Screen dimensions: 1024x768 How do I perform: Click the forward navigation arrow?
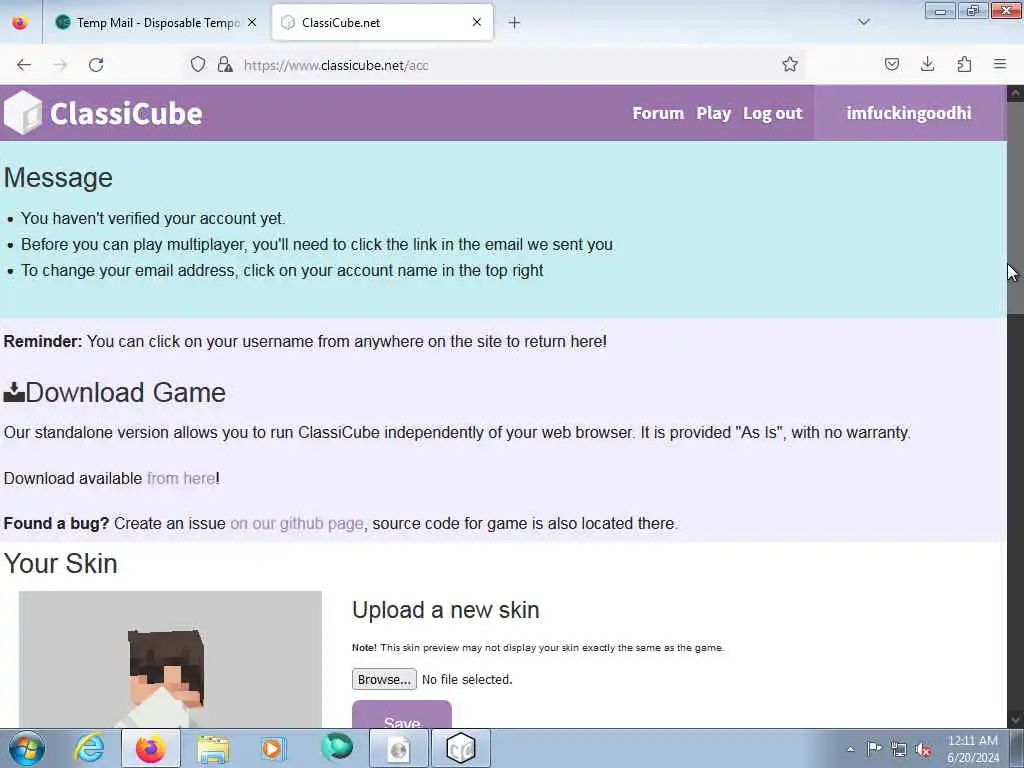point(60,65)
